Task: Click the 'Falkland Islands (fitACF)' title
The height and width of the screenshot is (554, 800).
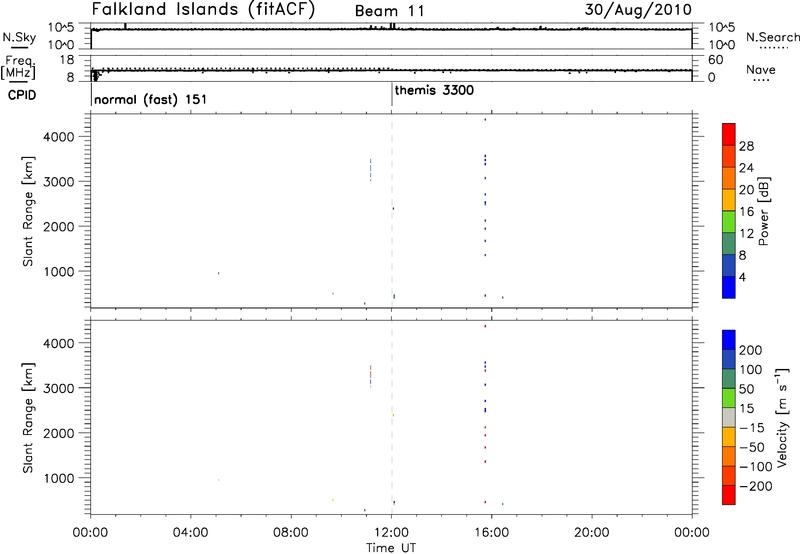Action: (203, 10)
